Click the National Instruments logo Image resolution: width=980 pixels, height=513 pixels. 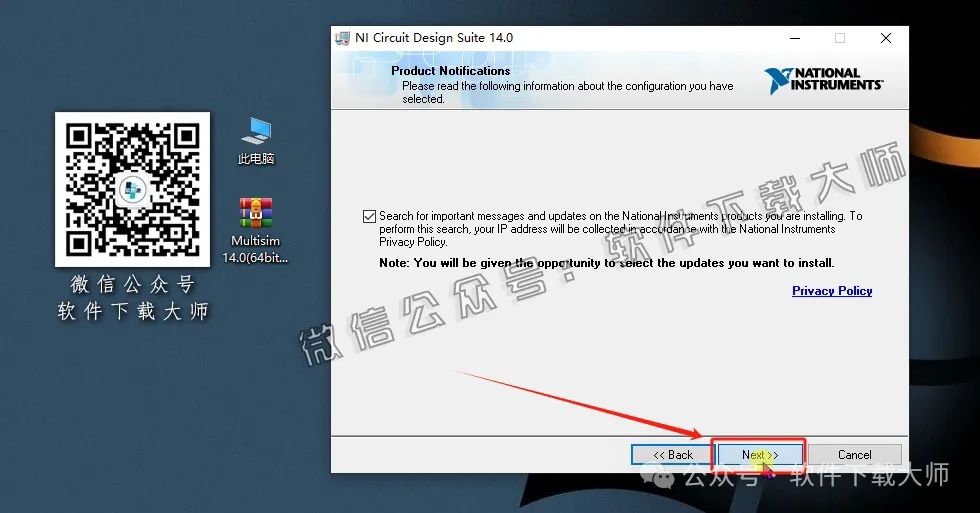point(823,80)
